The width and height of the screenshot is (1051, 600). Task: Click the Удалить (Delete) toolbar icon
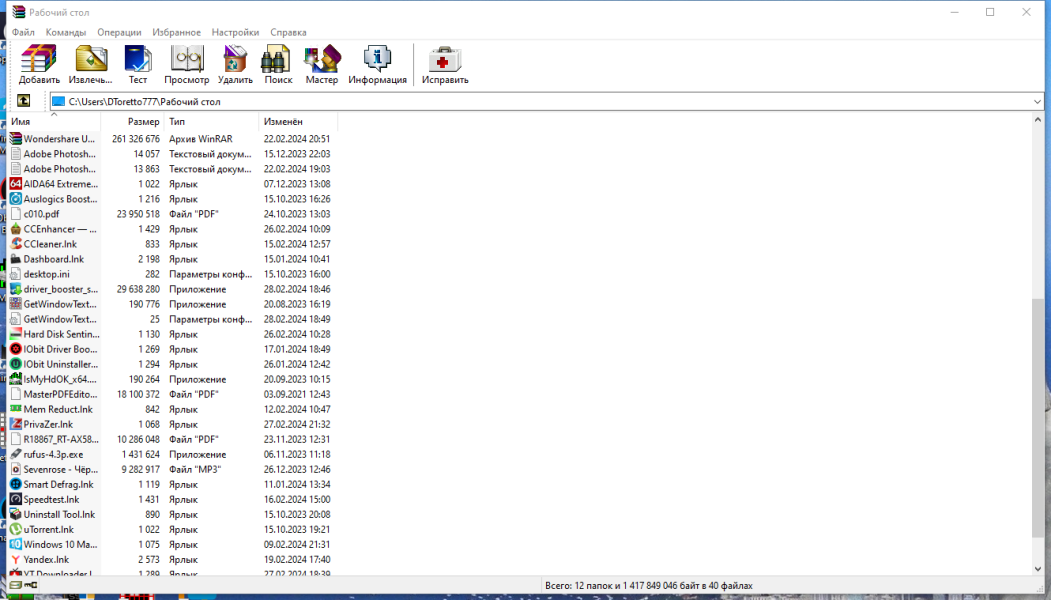(235, 65)
